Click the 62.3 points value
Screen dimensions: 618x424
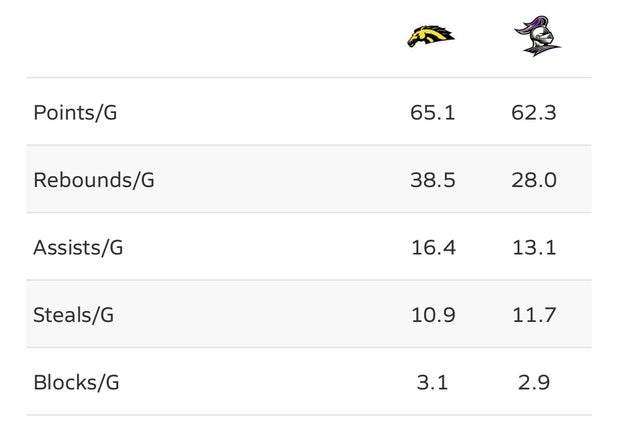point(534,113)
